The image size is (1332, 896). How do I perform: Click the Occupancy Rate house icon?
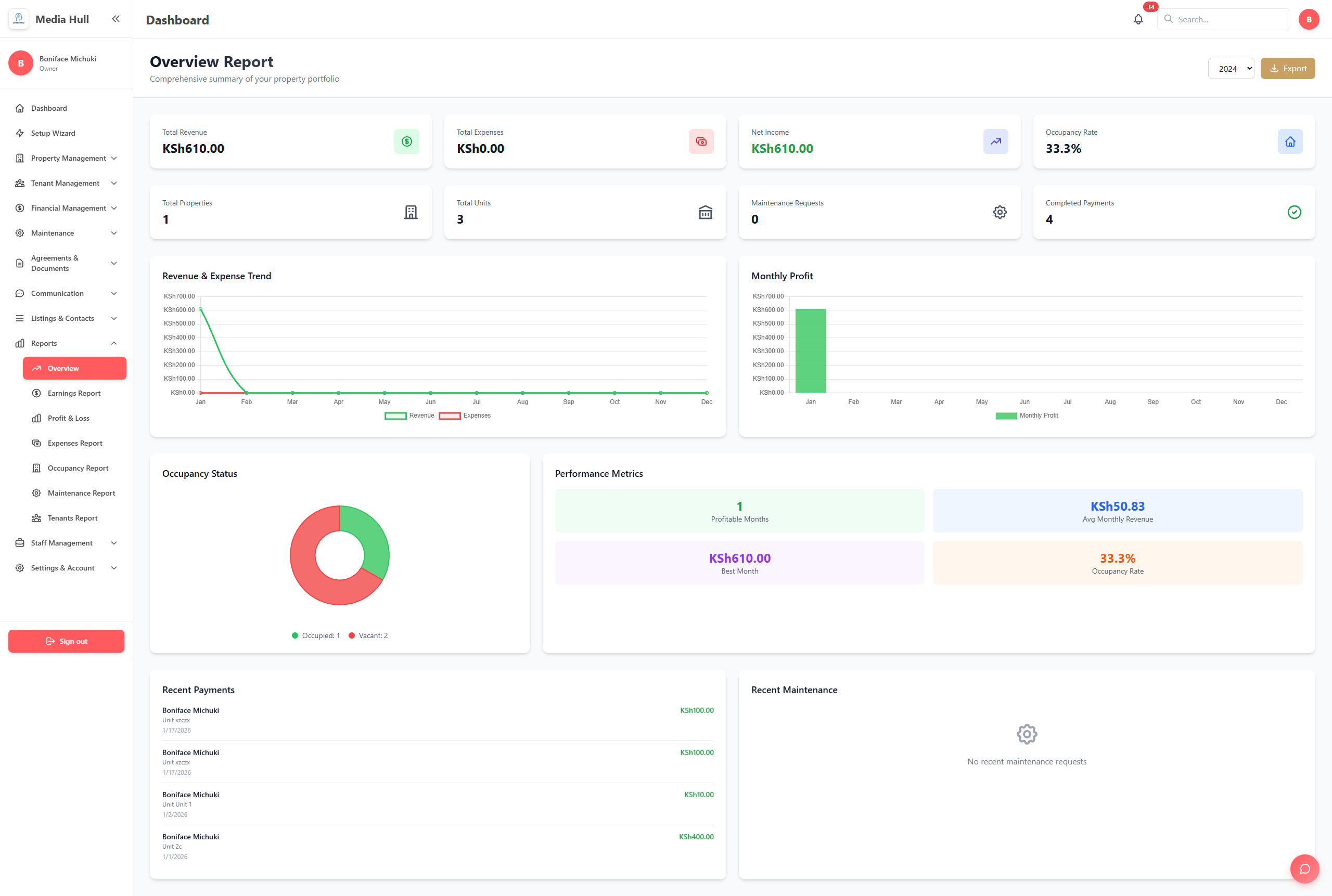click(1290, 141)
